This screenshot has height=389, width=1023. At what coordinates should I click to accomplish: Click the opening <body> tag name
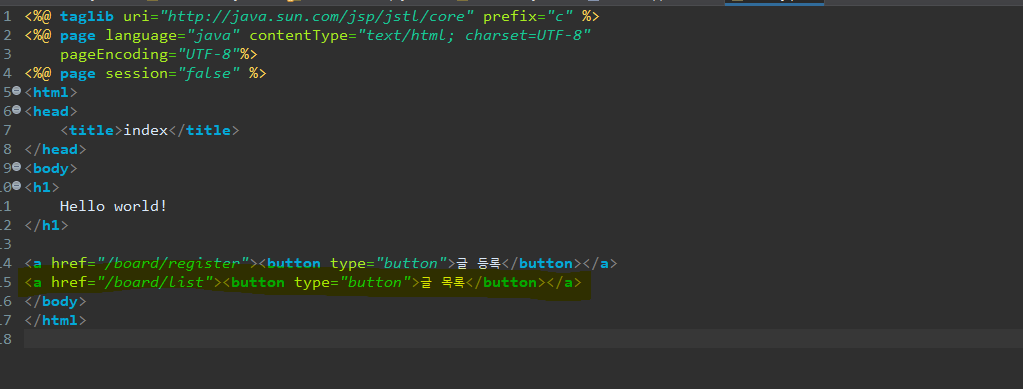tap(51, 168)
